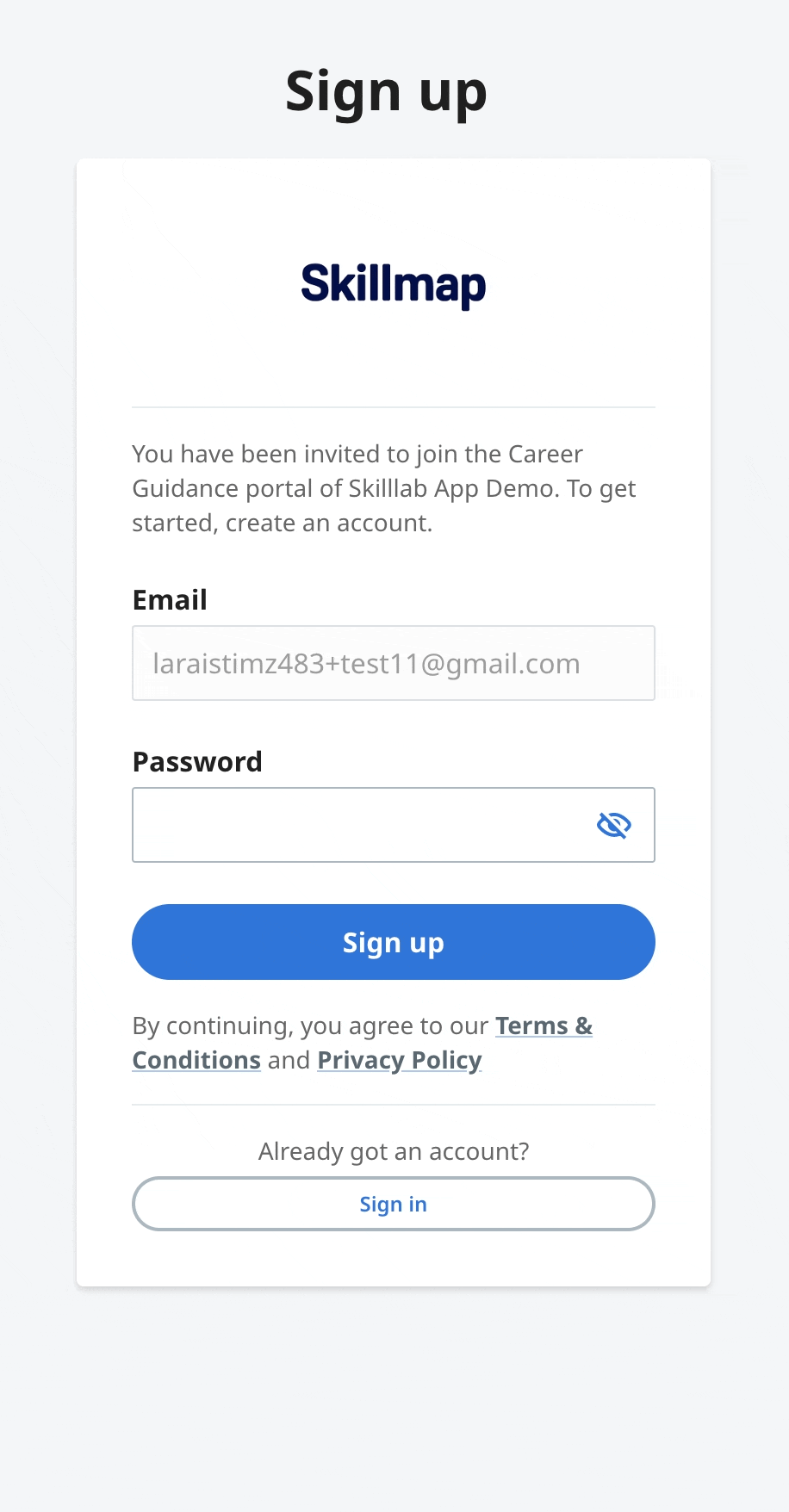Go to the Sign in page button
The width and height of the screenshot is (789, 1512).
394,1204
